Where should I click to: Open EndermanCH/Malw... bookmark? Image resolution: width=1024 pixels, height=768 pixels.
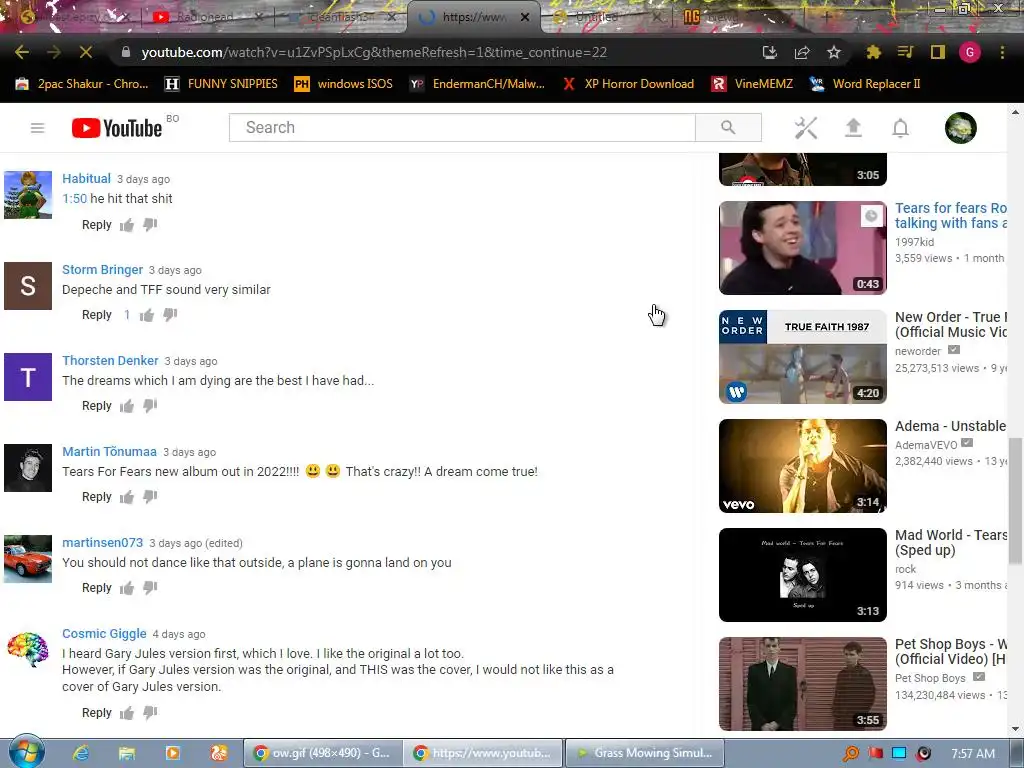click(x=477, y=84)
